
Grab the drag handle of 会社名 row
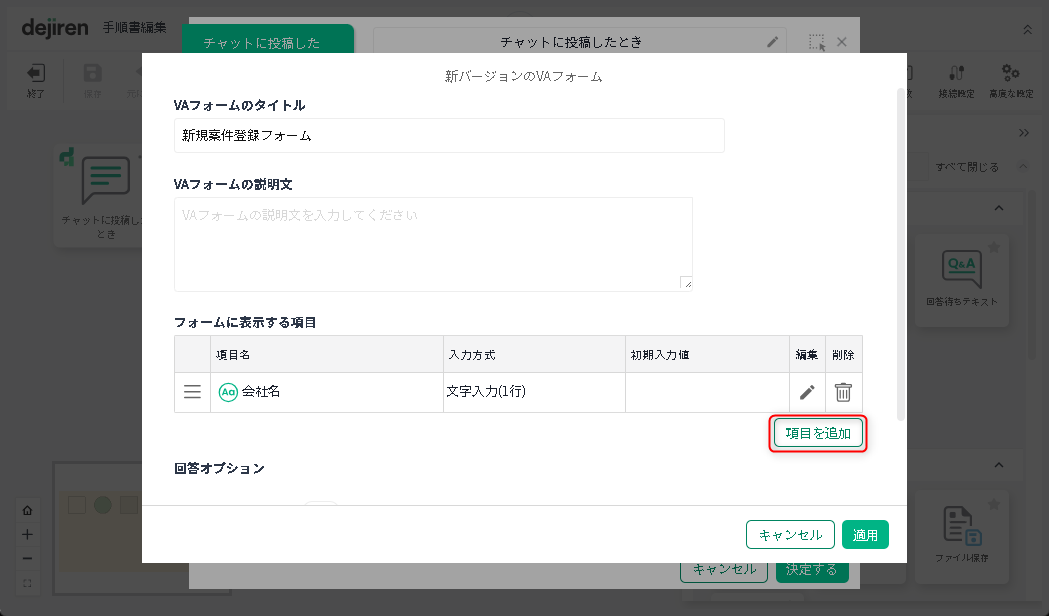click(x=192, y=392)
